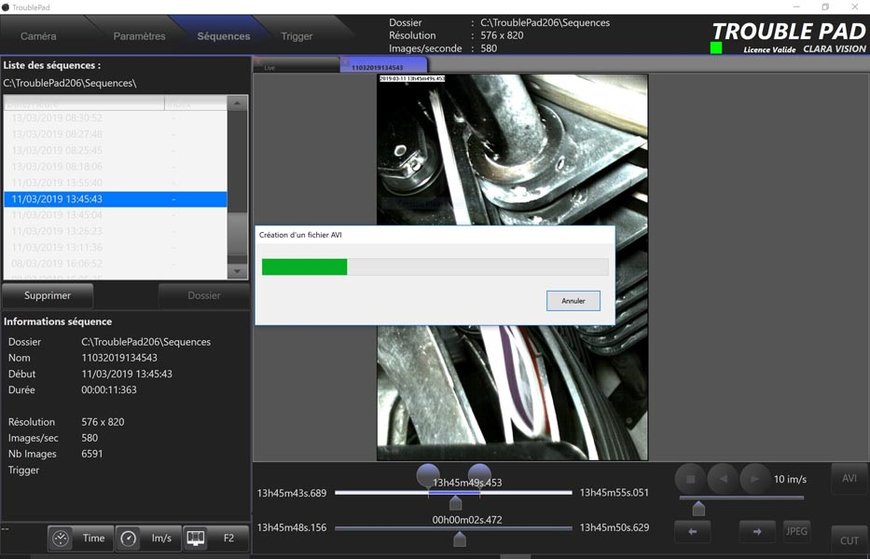The image size is (870, 559).
Task: Click the forward play button
Action: tap(755, 479)
